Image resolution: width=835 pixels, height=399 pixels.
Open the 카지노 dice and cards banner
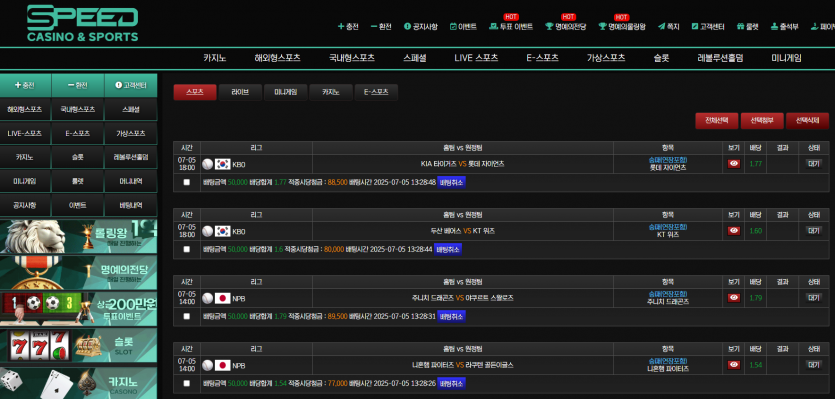tap(79, 382)
